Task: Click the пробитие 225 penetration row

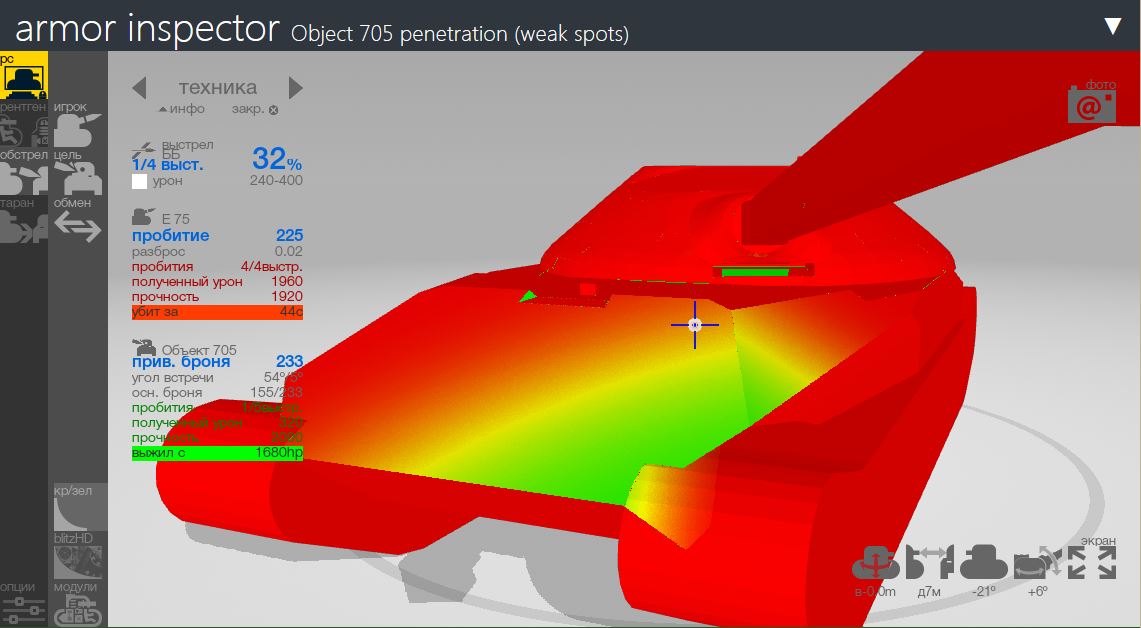Action: (217, 235)
